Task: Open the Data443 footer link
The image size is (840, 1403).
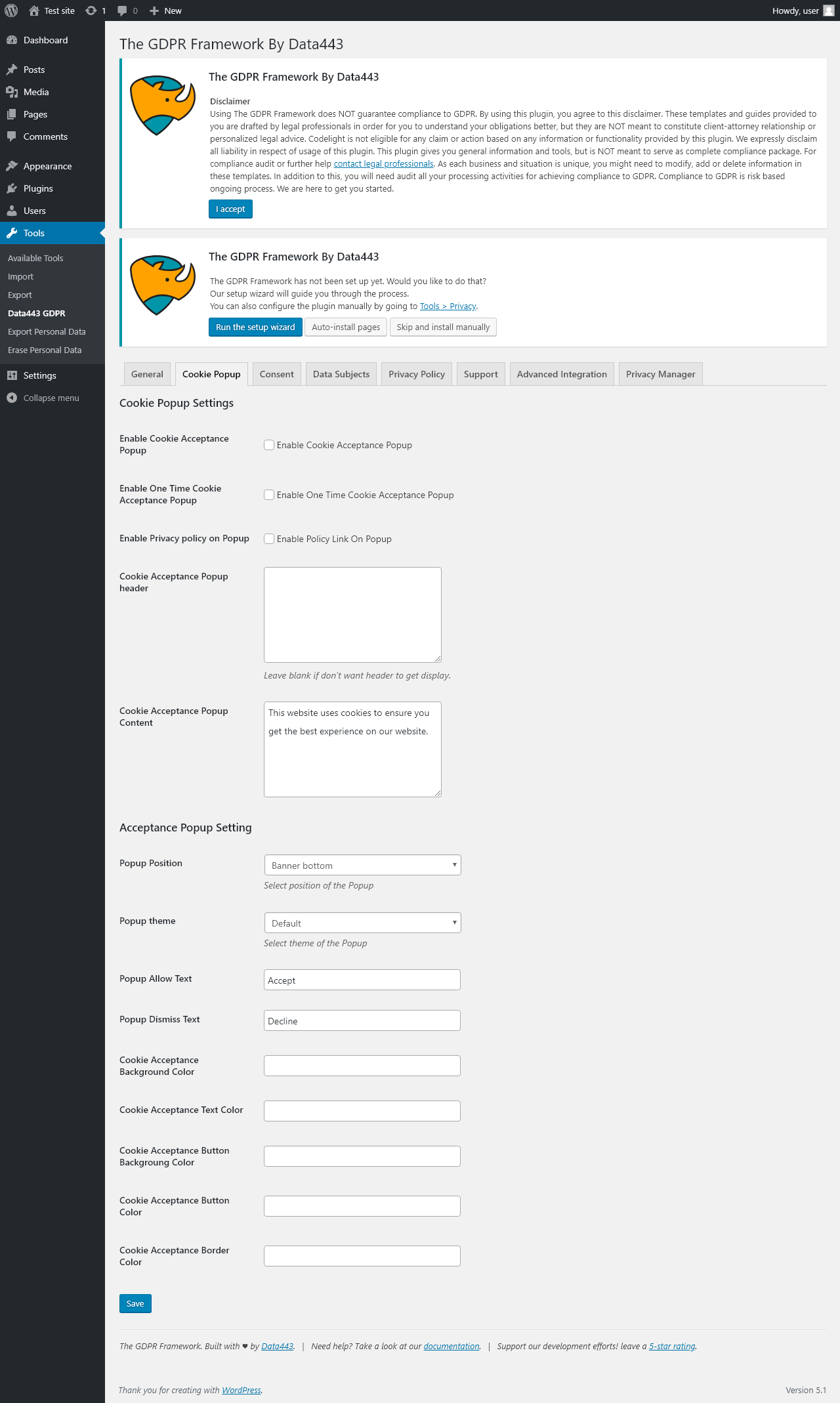Action: tap(277, 1346)
